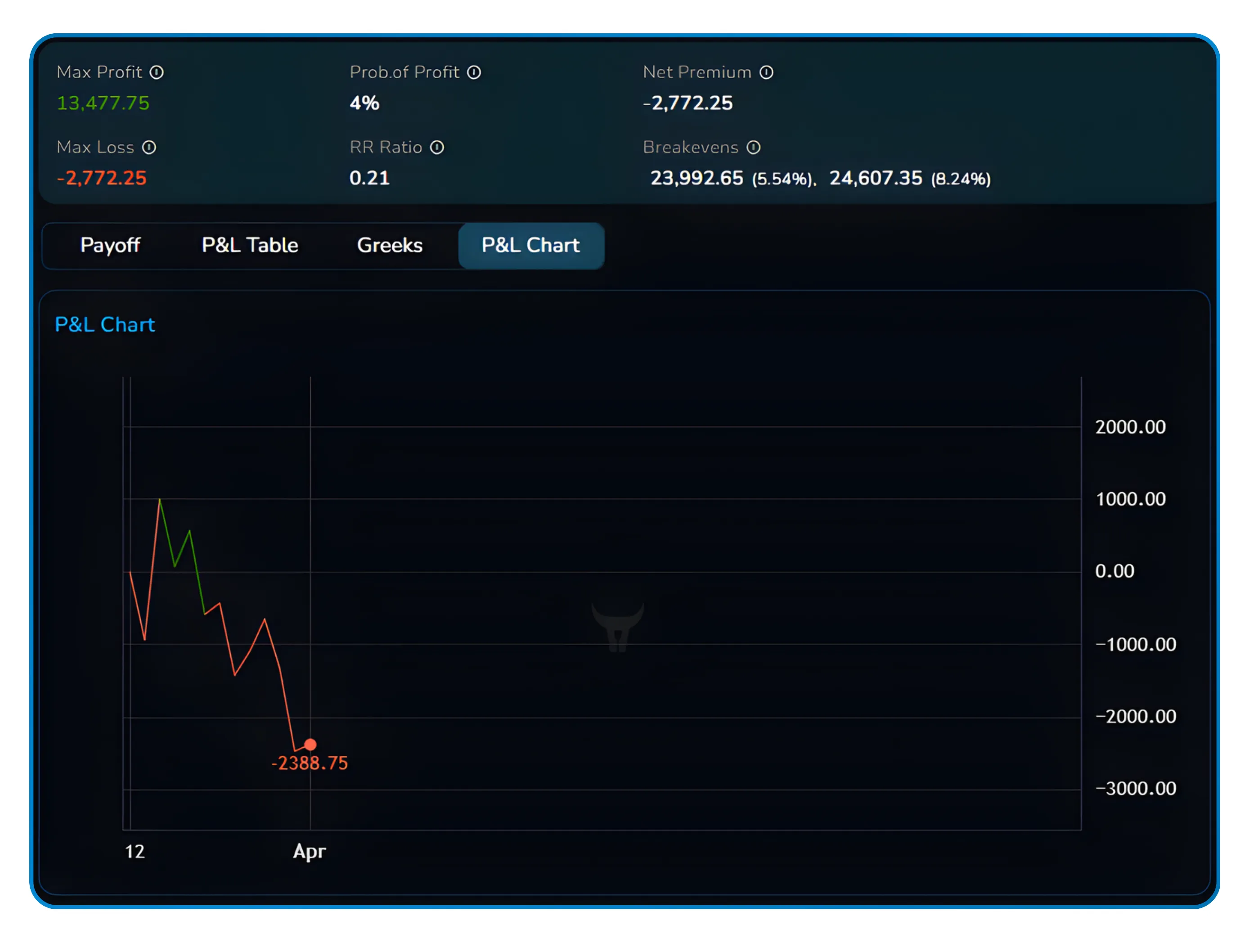The image size is (1249, 952).
Task: Click the Max Loss label
Action: click(x=95, y=147)
